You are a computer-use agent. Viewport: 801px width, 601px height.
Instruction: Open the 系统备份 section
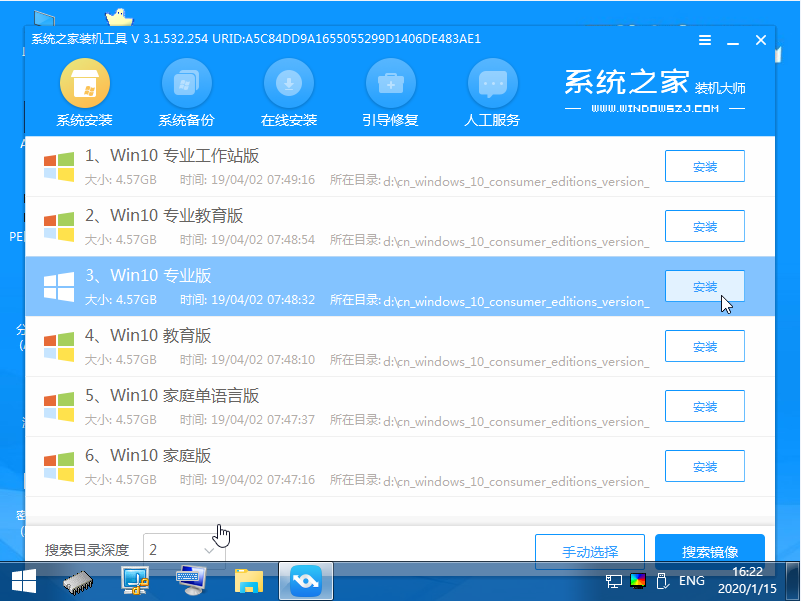(x=187, y=90)
